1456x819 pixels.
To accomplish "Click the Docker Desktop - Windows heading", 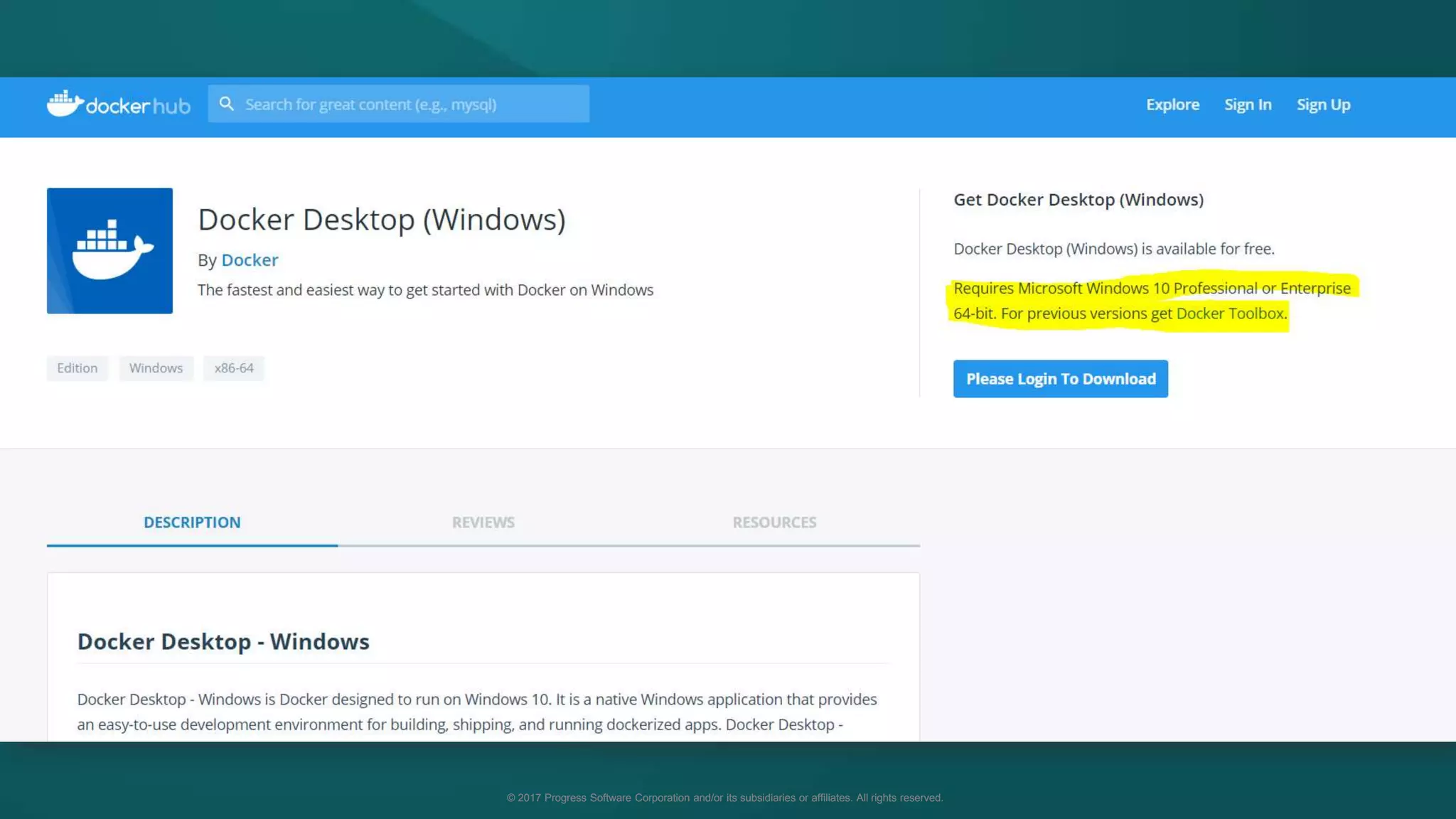I will 223,642.
